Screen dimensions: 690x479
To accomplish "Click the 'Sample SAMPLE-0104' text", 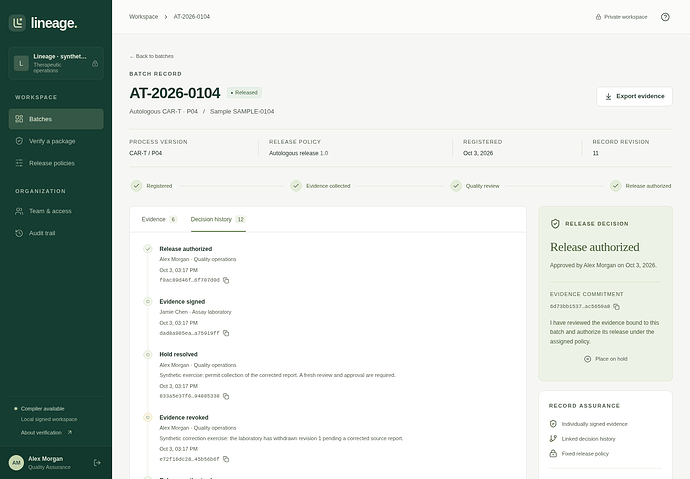I will [x=242, y=112].
